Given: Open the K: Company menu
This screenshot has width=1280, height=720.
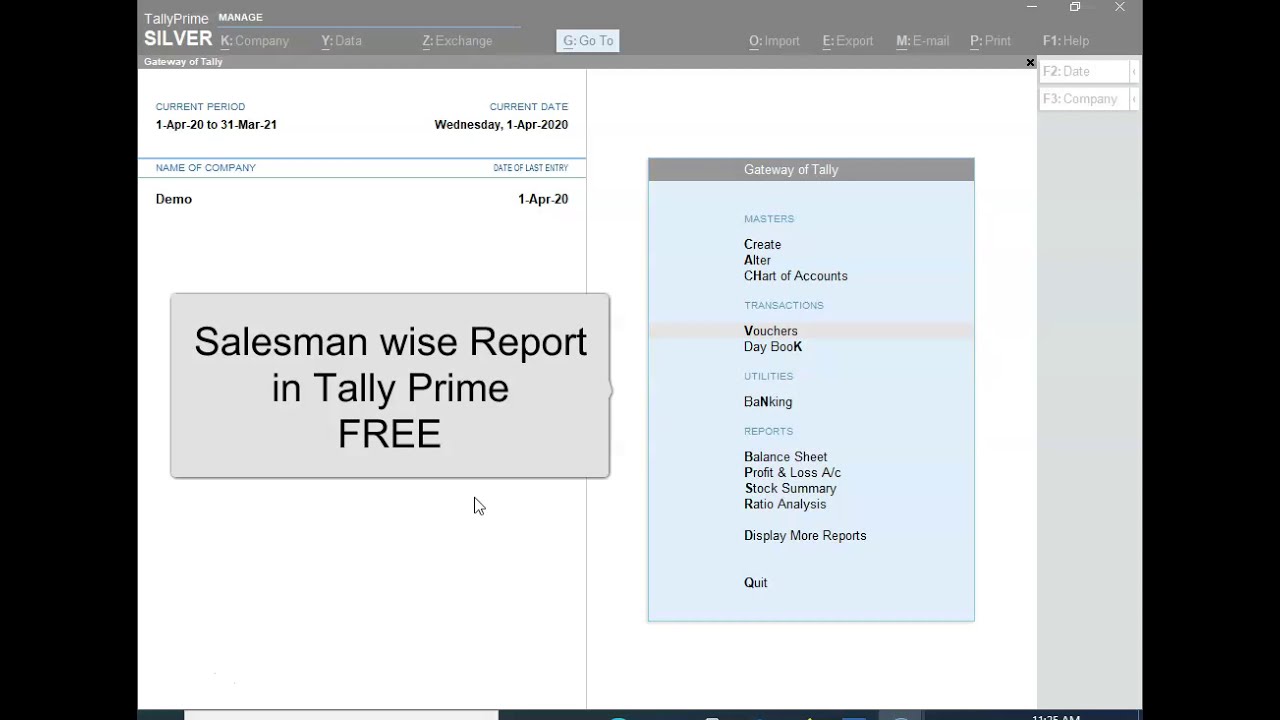Looking at the screenshot, I should (254, 41).
